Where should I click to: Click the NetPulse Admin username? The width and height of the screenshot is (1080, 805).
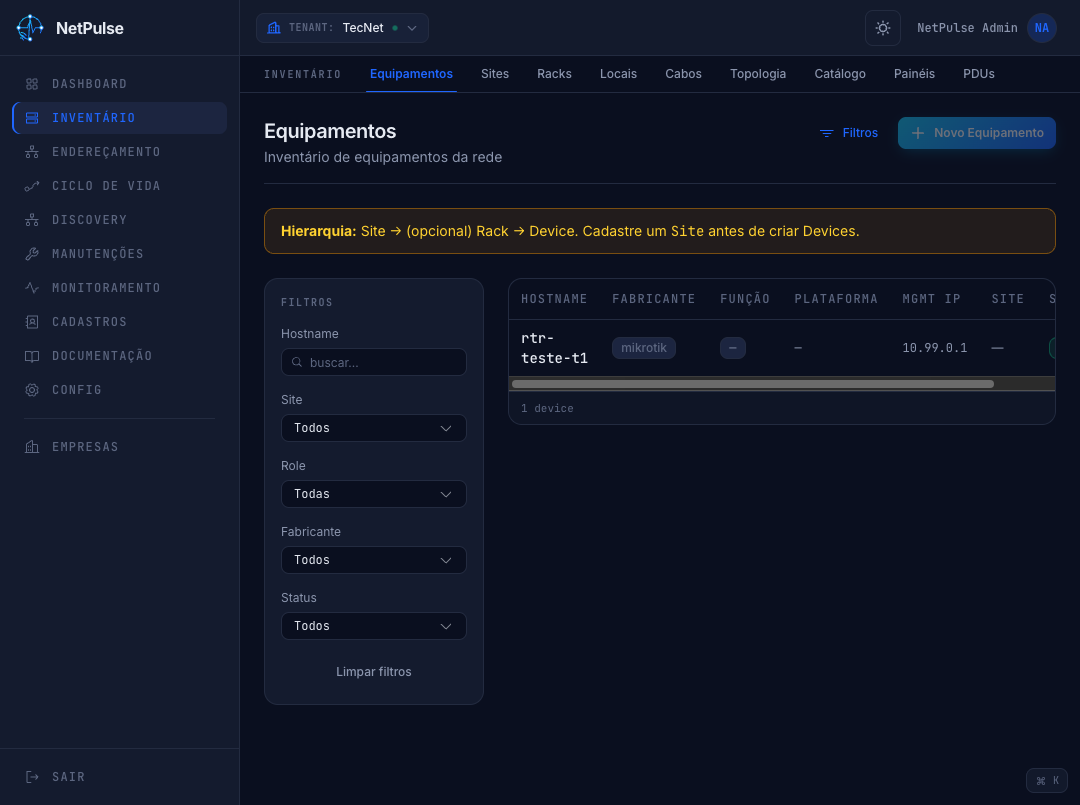click(x=967, y=28)
